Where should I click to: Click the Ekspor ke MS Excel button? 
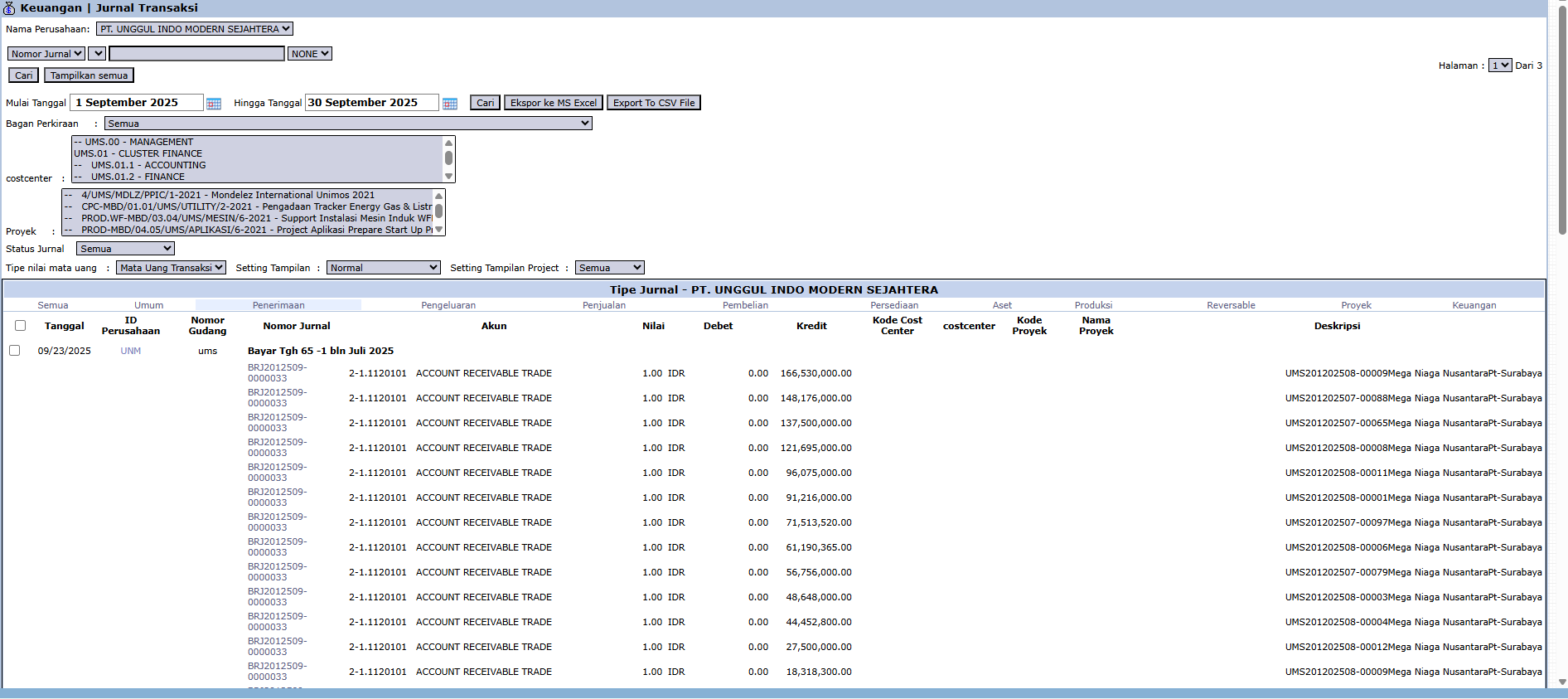[x=553, y=103]
